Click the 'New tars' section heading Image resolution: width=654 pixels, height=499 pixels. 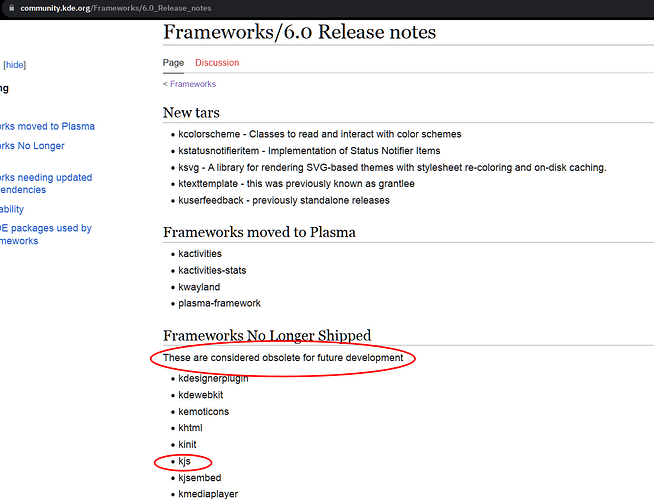pyautogui.click(x=191, y=112)
